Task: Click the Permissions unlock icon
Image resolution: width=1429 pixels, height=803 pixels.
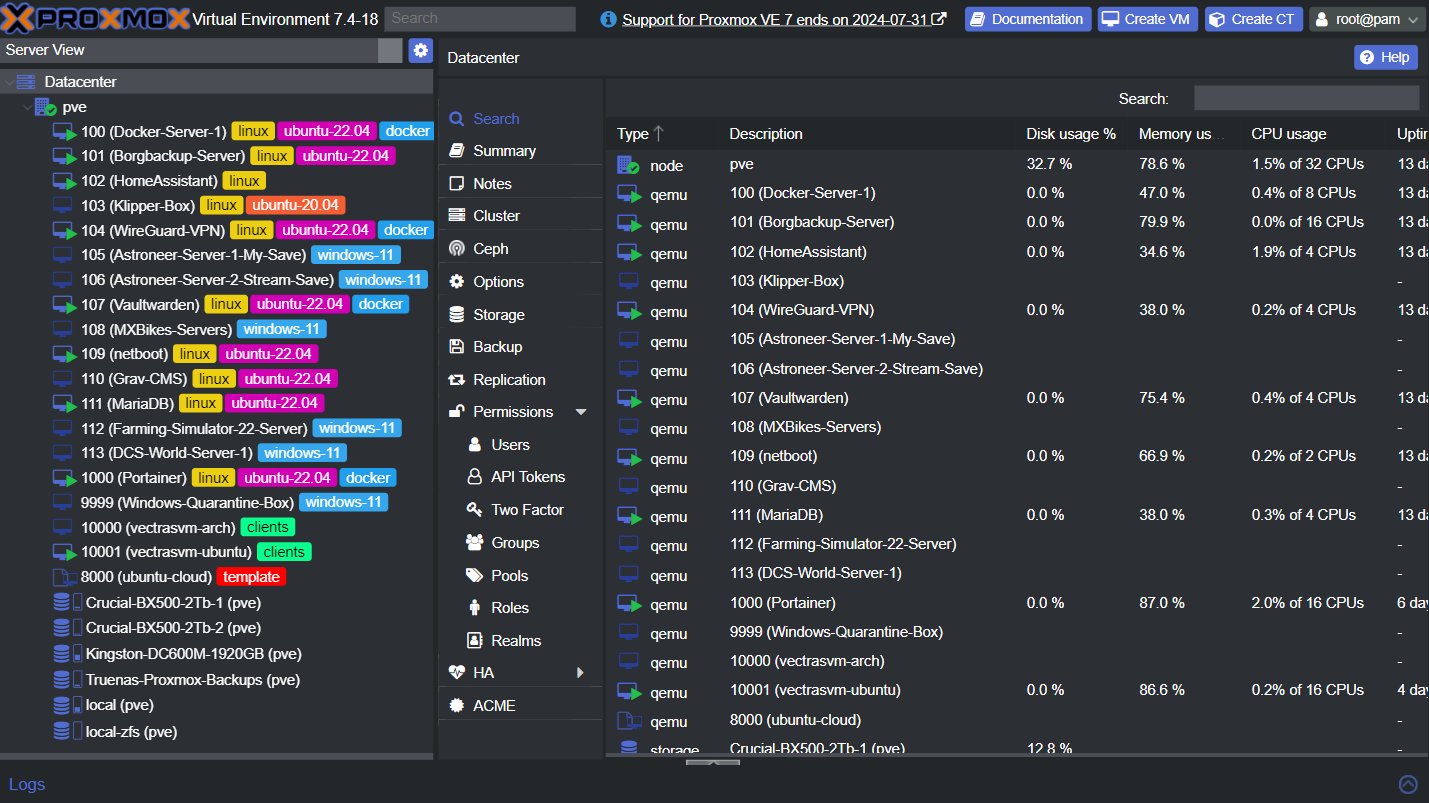Action: 457,412
